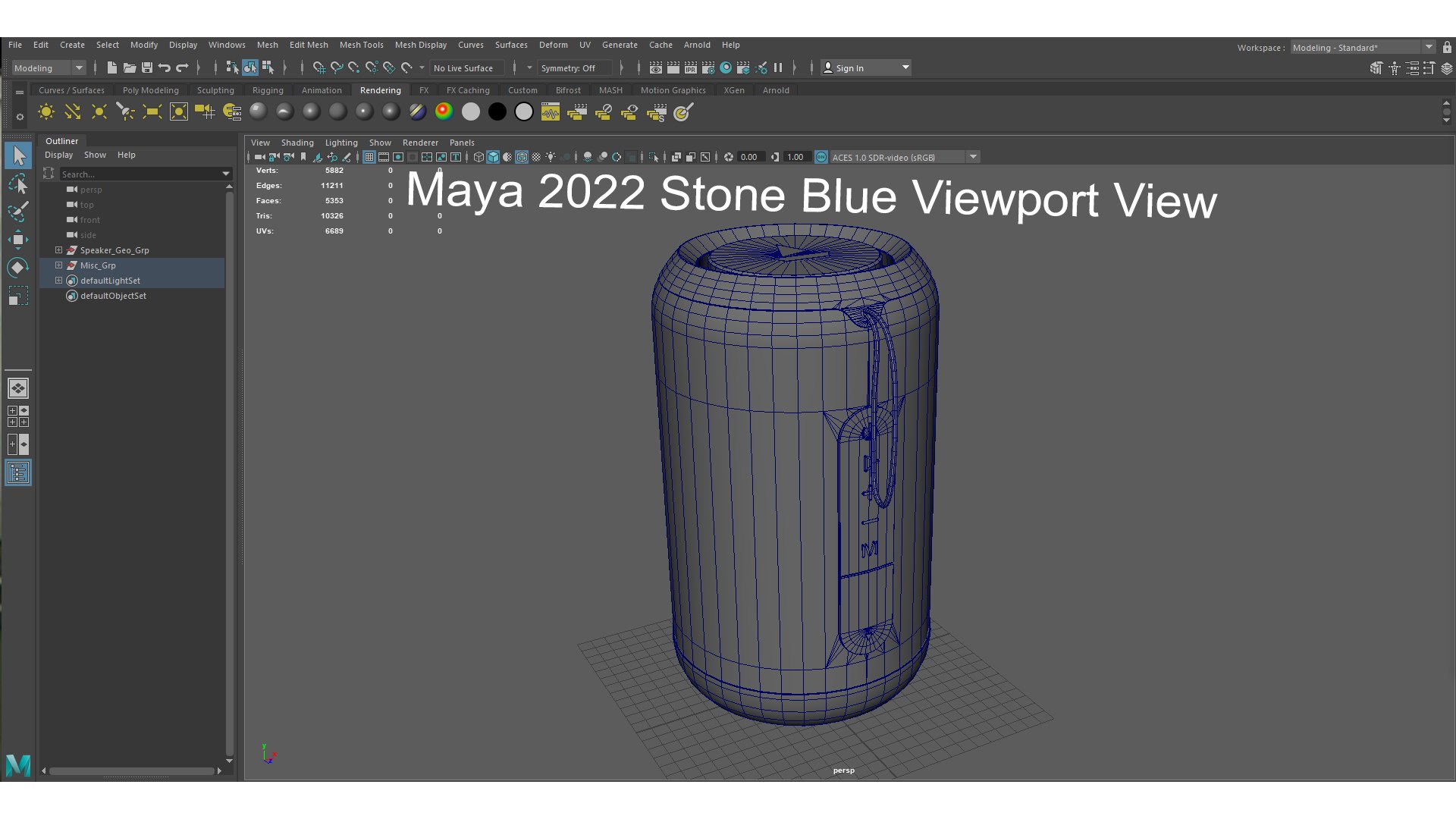This screenshot has width=1456, height=819.
Task: Click the IPR render icon
Action: point(691,67)
